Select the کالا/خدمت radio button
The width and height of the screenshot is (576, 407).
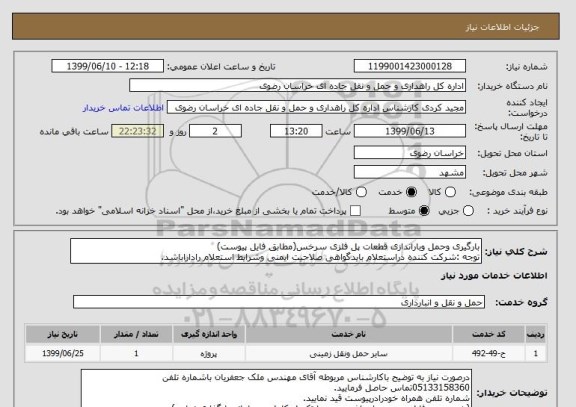[x=361, y=192]
